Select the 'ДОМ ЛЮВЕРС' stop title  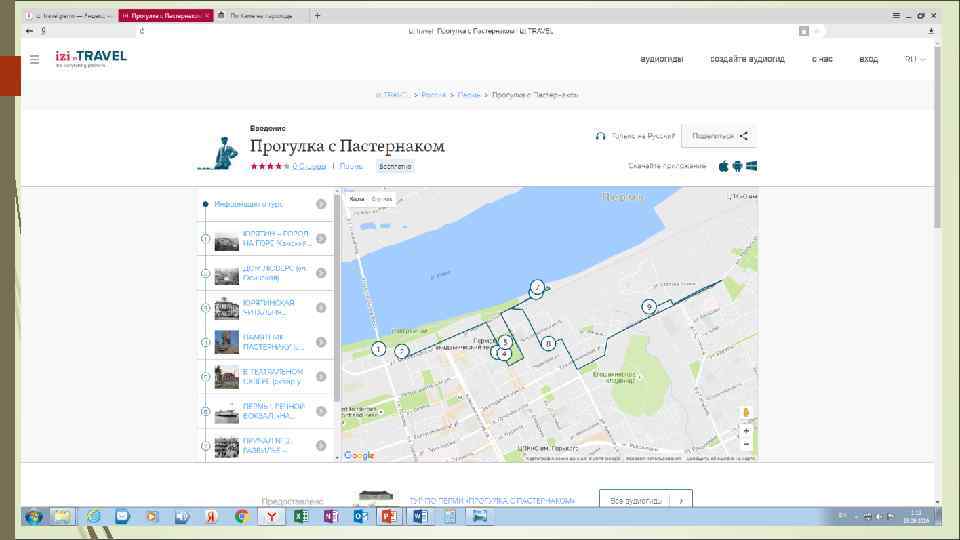pyautogui.click(x=274, y=273)
